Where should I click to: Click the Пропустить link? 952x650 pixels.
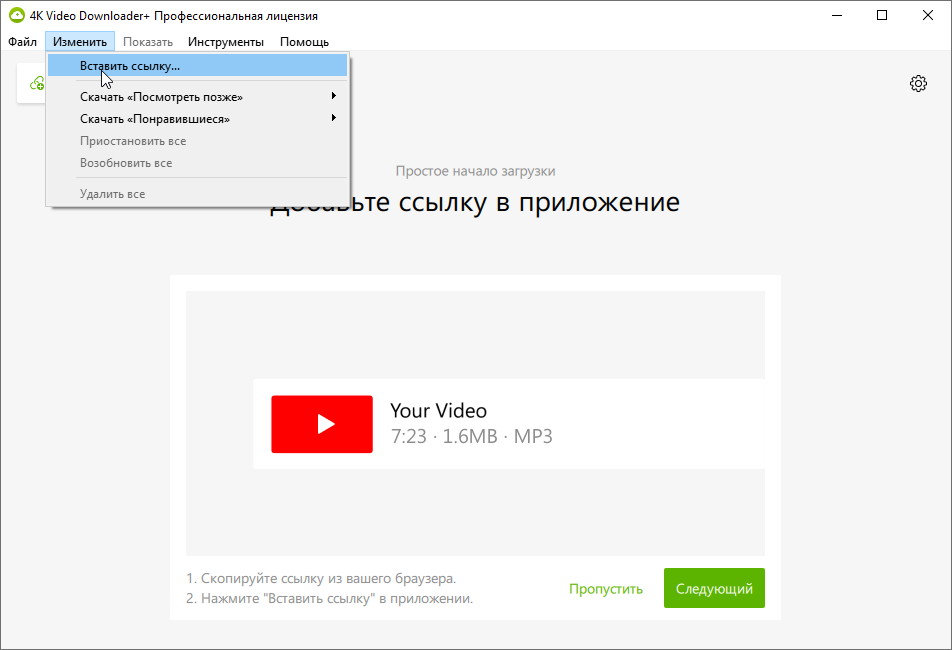(606, 589)
